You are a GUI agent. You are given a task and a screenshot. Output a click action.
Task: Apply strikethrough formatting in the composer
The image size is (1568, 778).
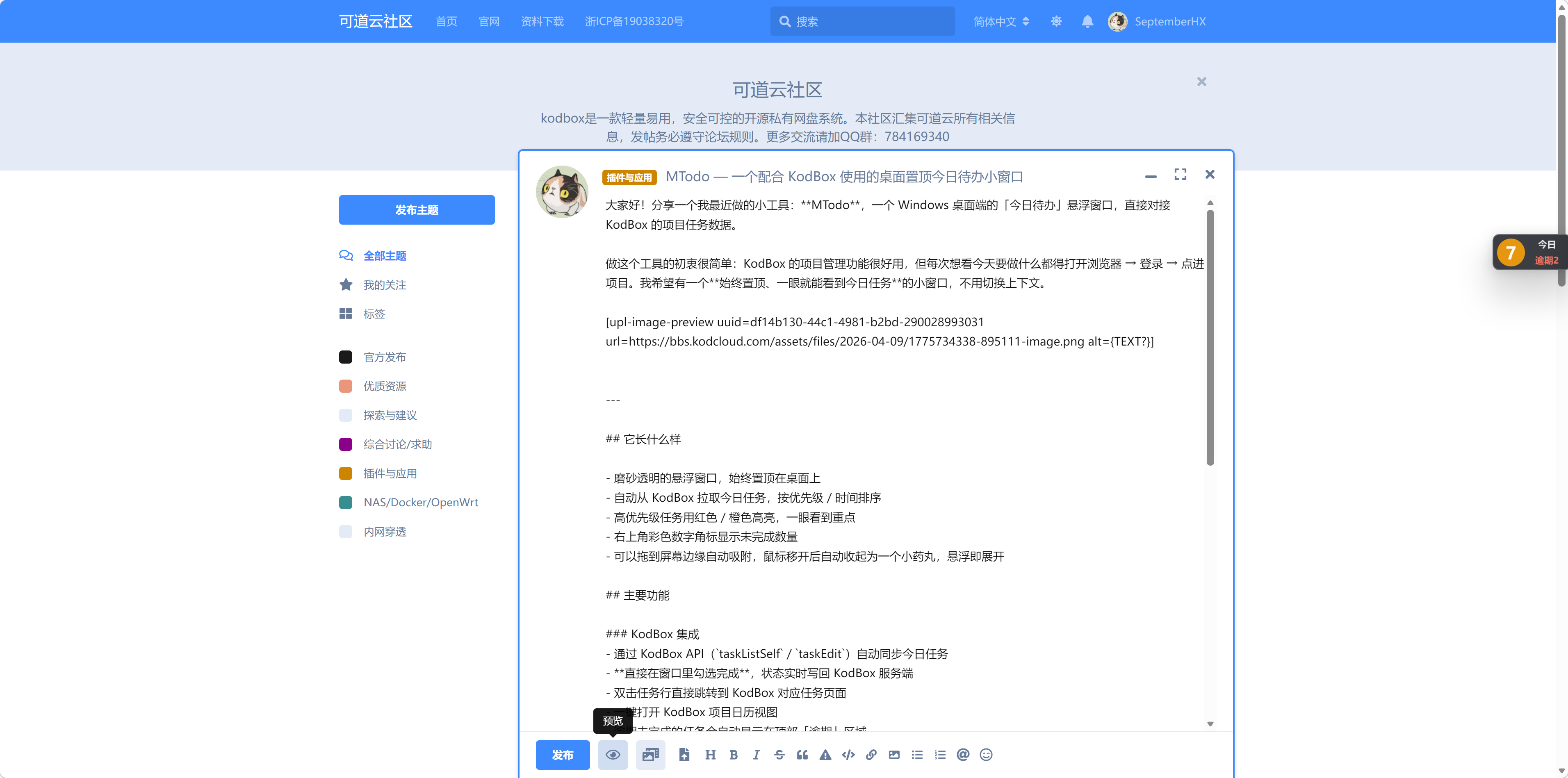779,755
